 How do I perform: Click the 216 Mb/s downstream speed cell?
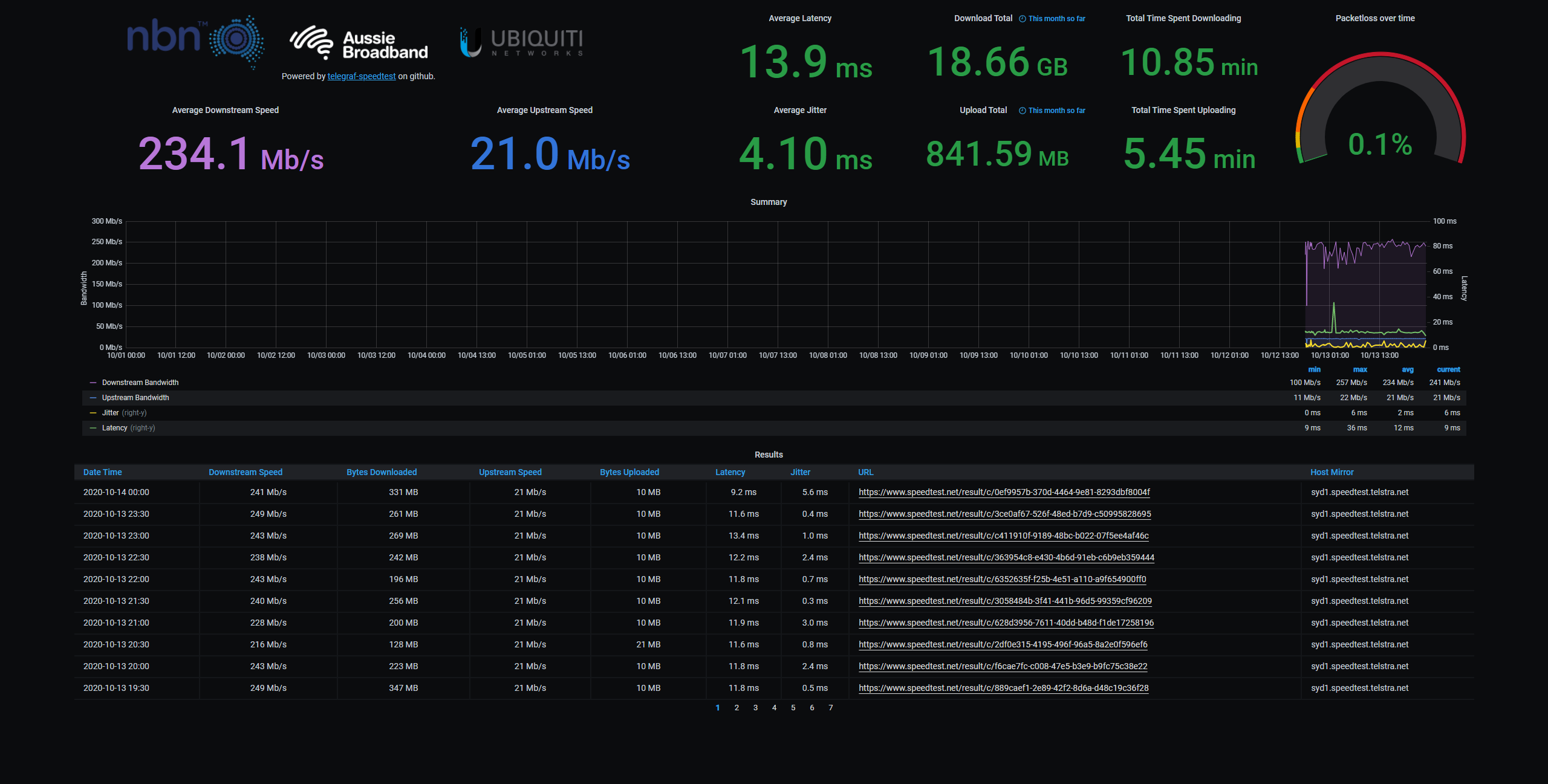tap(268, 644)
